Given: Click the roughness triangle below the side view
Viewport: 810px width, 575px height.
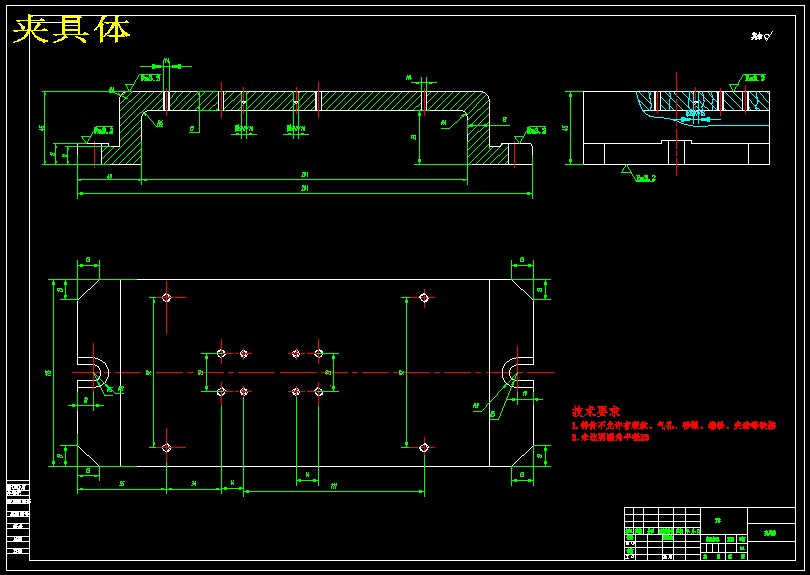Looking at the screenshot, I should click(x=627, y=169).
